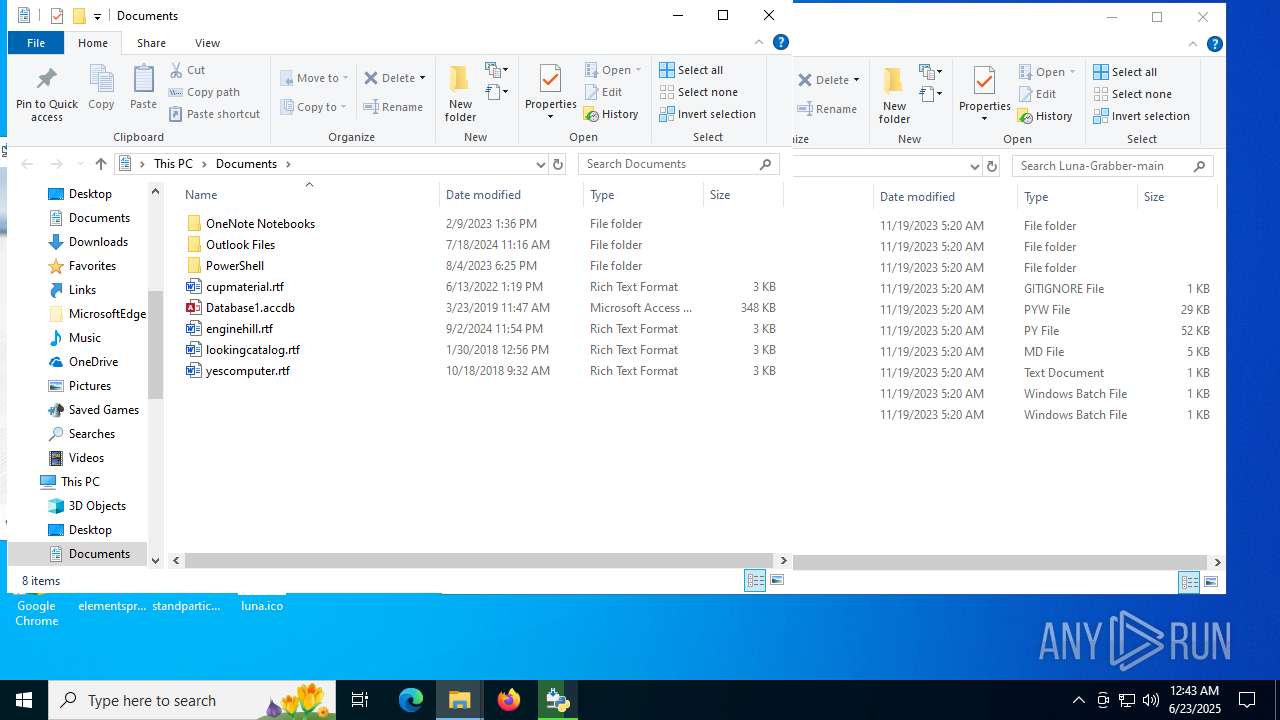
Task: Click the Search Documents field
Action: tap(679, 164)
